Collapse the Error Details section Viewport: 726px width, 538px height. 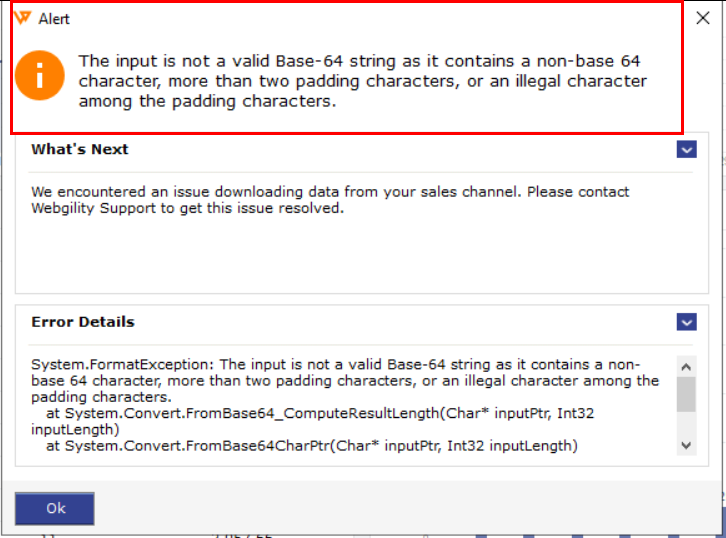click(686, 322)
